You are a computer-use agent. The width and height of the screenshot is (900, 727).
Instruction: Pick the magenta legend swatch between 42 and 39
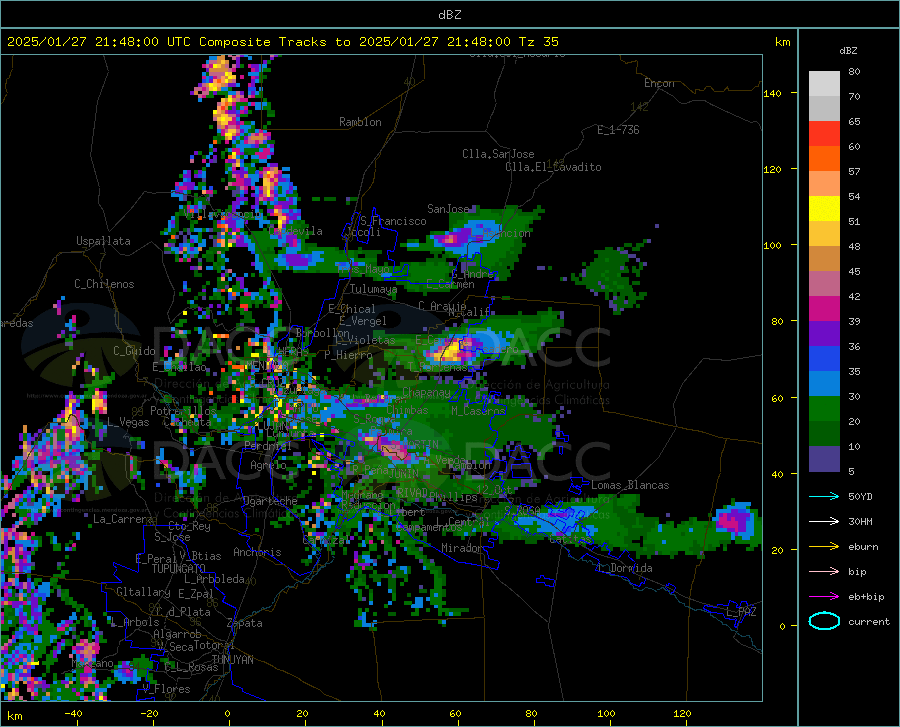click(824, 309)
